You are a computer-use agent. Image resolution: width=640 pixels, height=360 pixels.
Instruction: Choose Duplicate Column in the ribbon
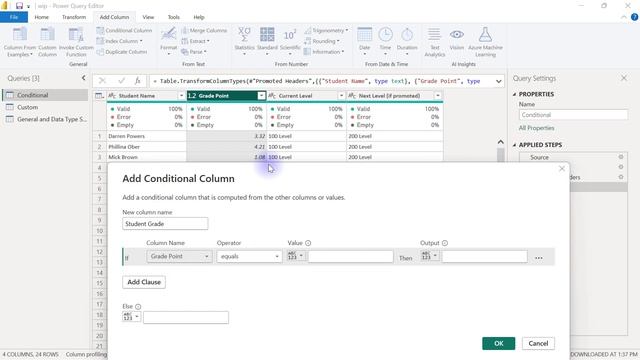click(122, 52)
